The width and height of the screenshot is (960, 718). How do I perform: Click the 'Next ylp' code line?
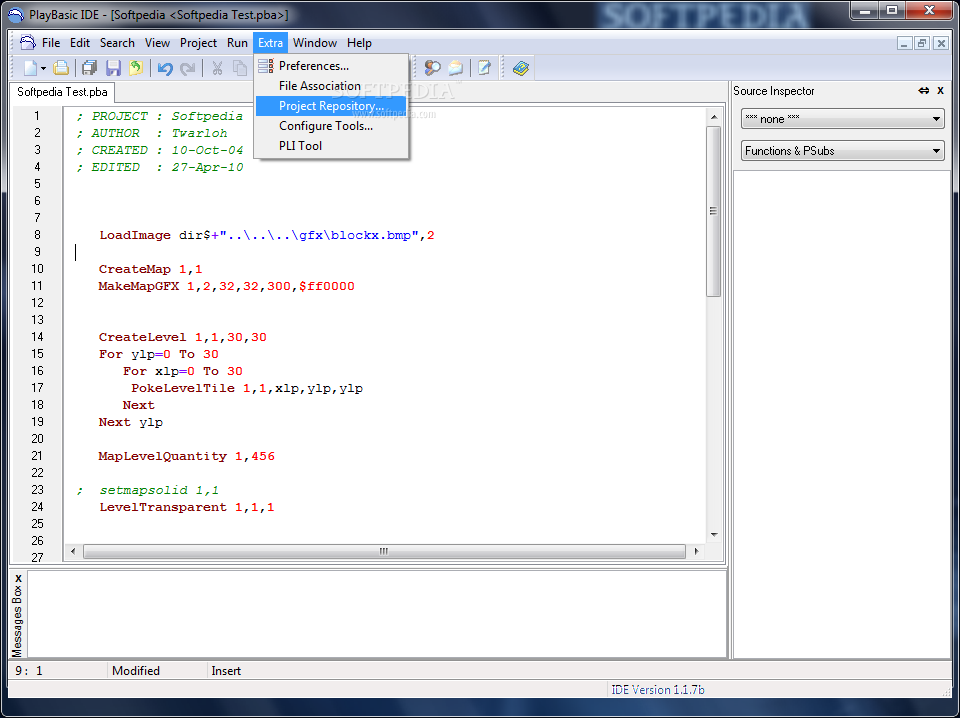(x=130, y=422)
